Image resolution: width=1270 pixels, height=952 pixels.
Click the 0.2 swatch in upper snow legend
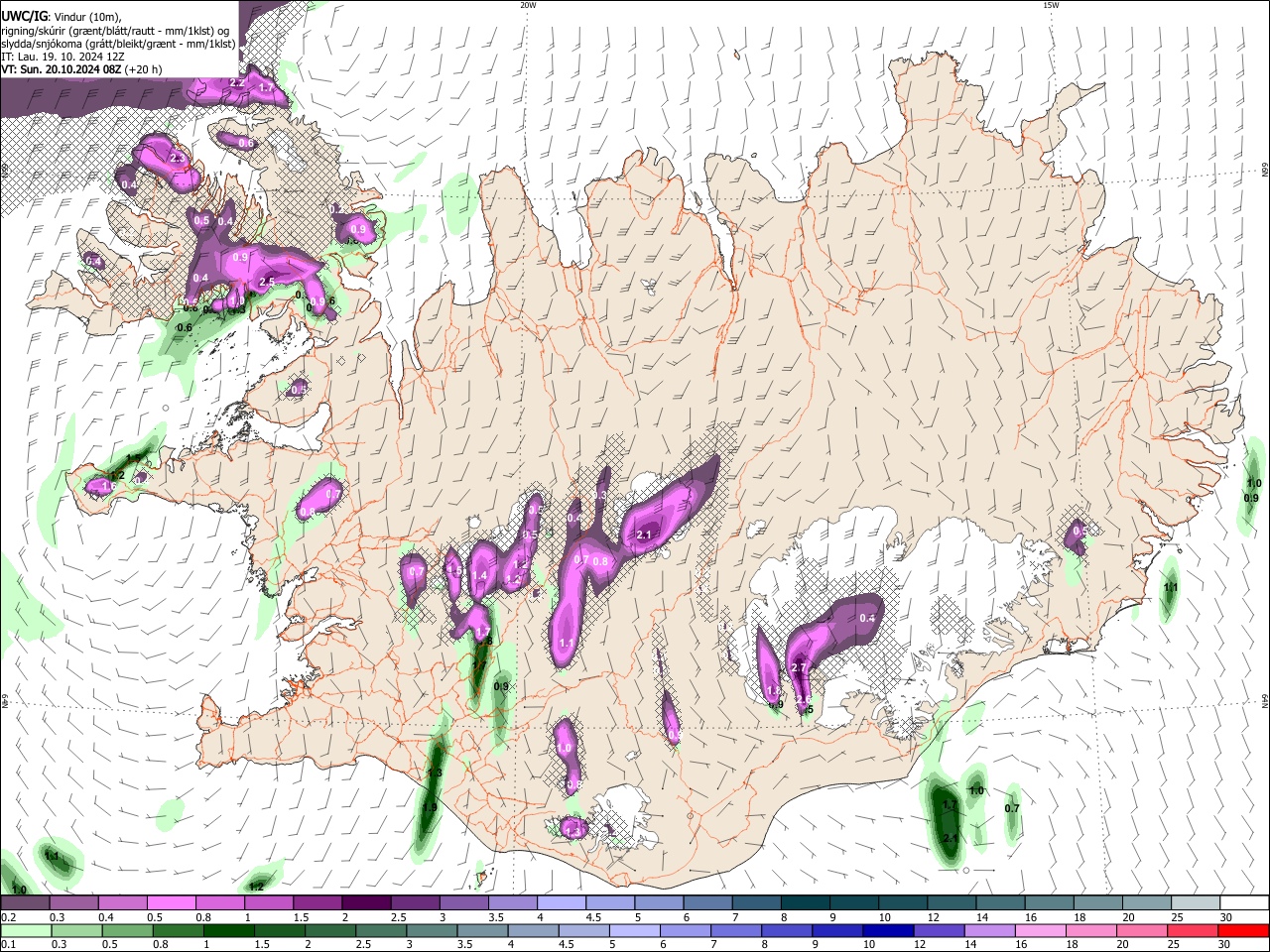click(25, 903)
